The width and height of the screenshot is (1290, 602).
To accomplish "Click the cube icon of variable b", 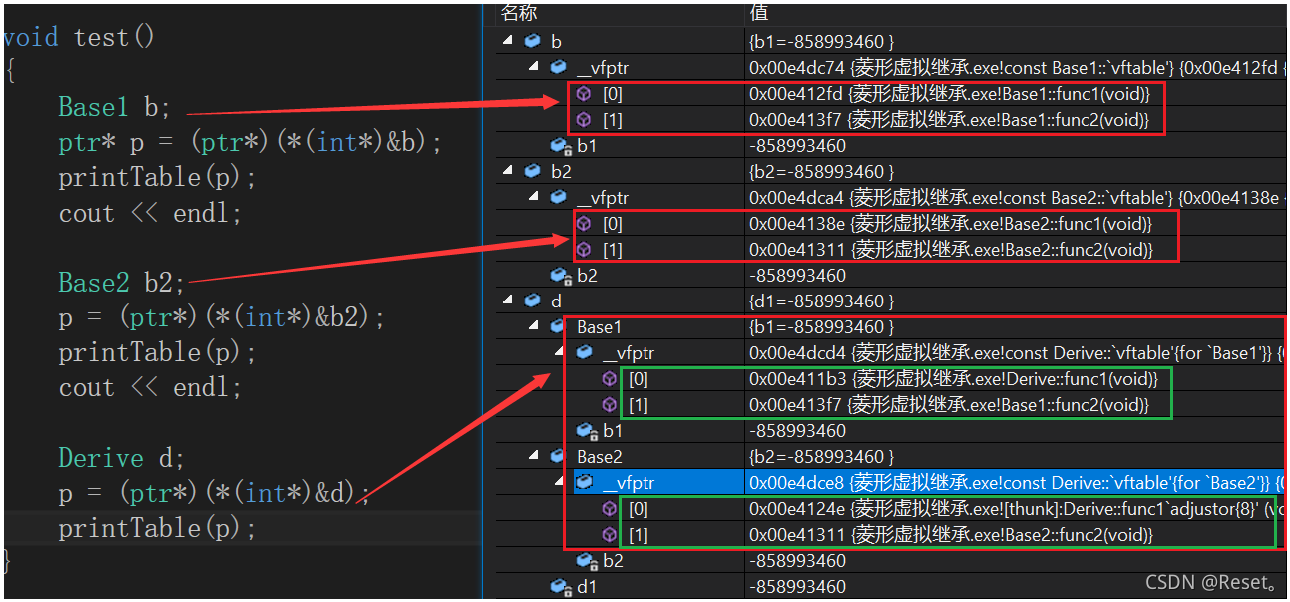I will 532,41.
